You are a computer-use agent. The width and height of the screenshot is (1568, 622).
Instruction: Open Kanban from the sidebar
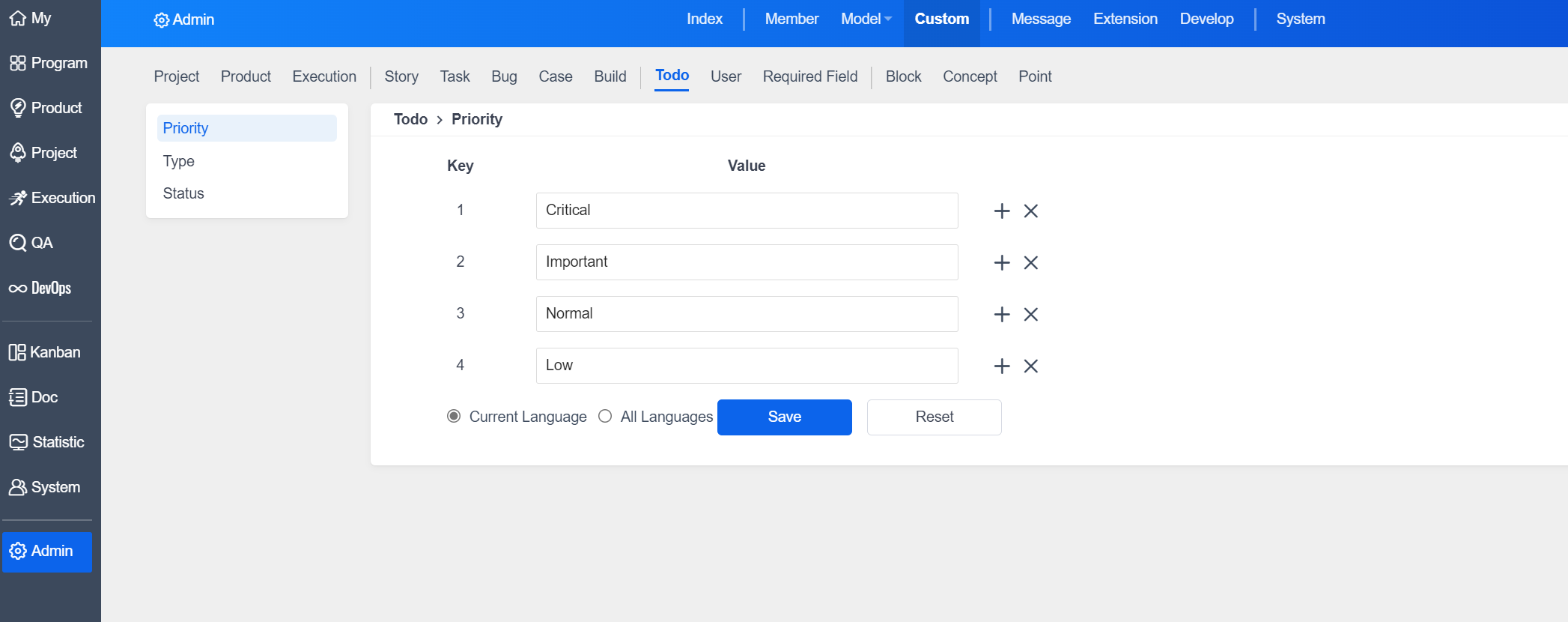45,352
